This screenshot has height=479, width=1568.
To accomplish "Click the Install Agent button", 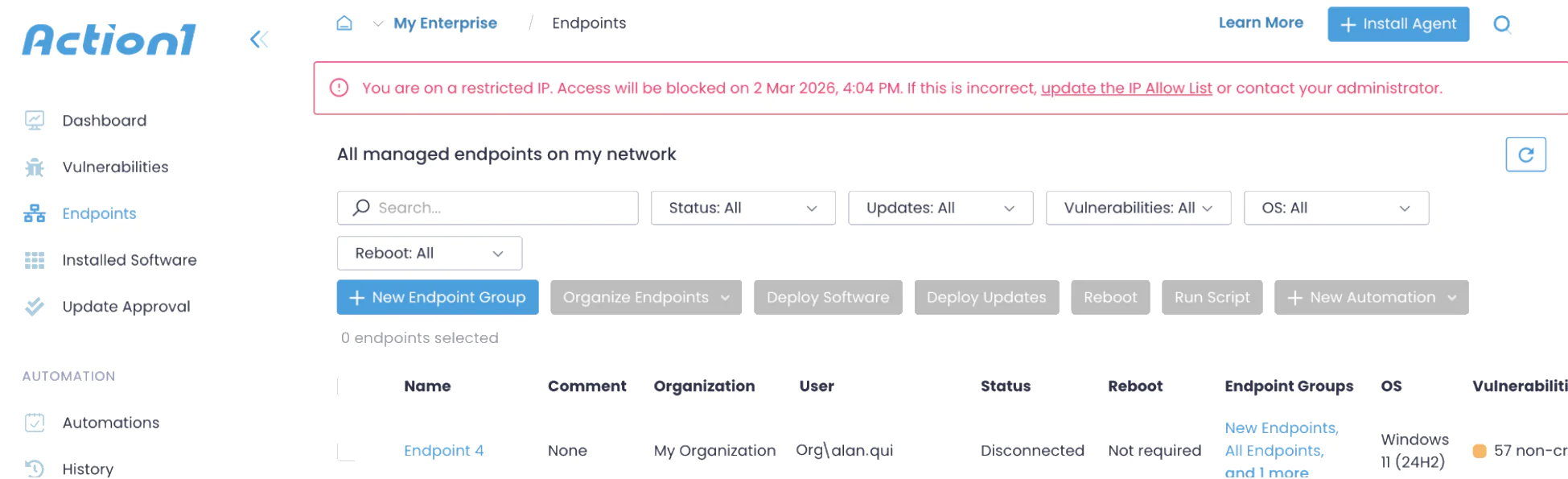I will 1397,24.
